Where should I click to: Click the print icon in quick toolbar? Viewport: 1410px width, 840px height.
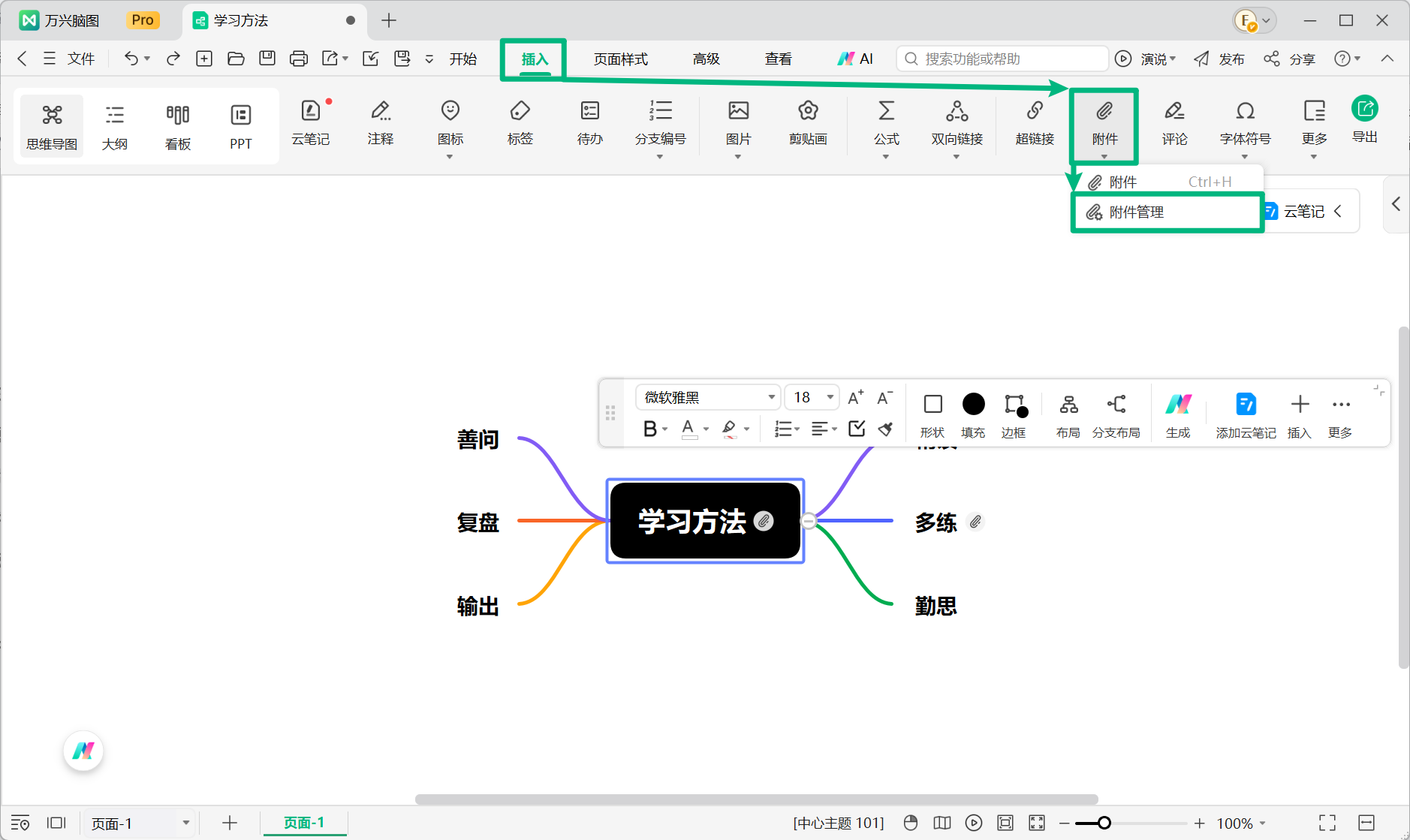tap(299, 59)
